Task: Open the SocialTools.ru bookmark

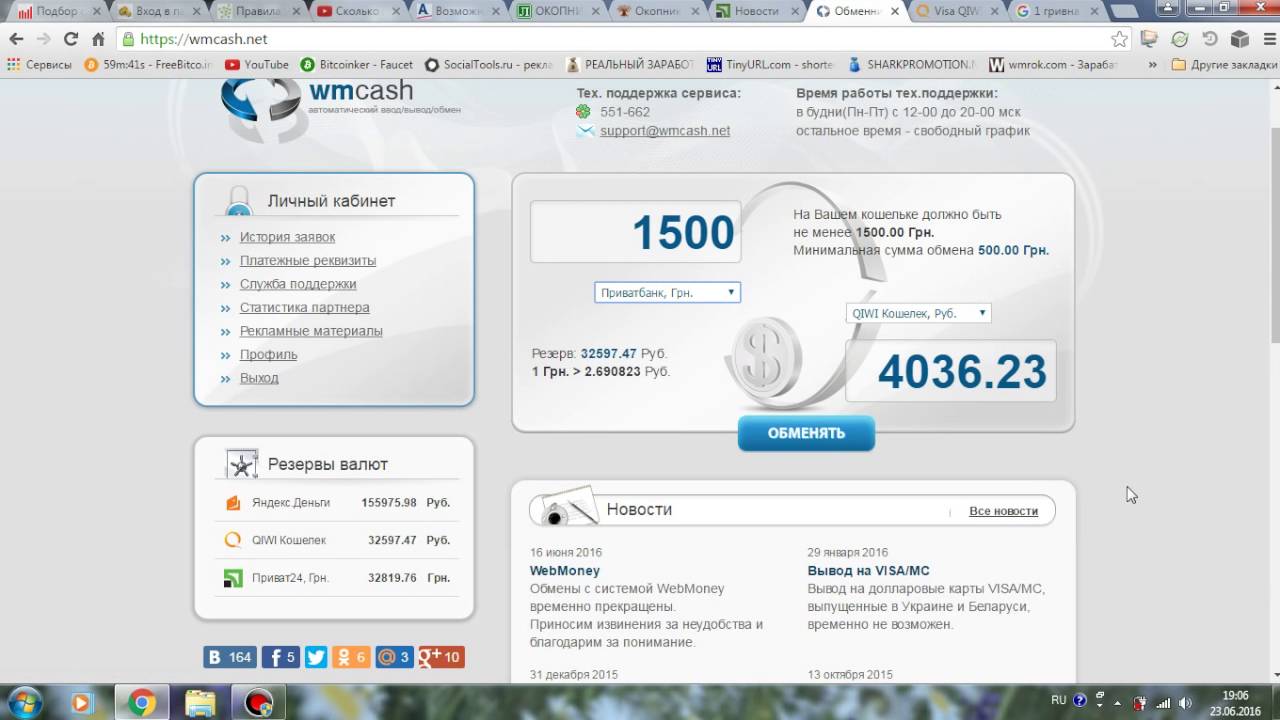Action: click(489, 64)
